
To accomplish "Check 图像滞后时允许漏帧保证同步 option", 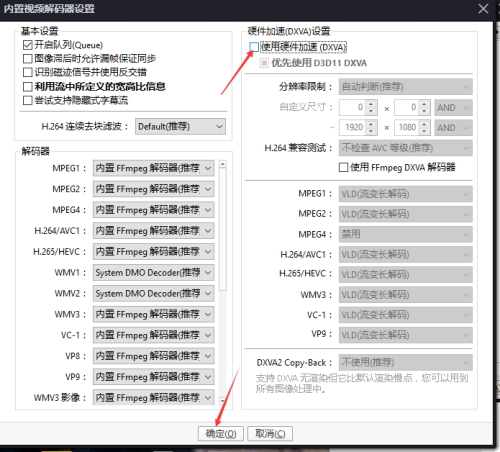I will tap(28, 59).
